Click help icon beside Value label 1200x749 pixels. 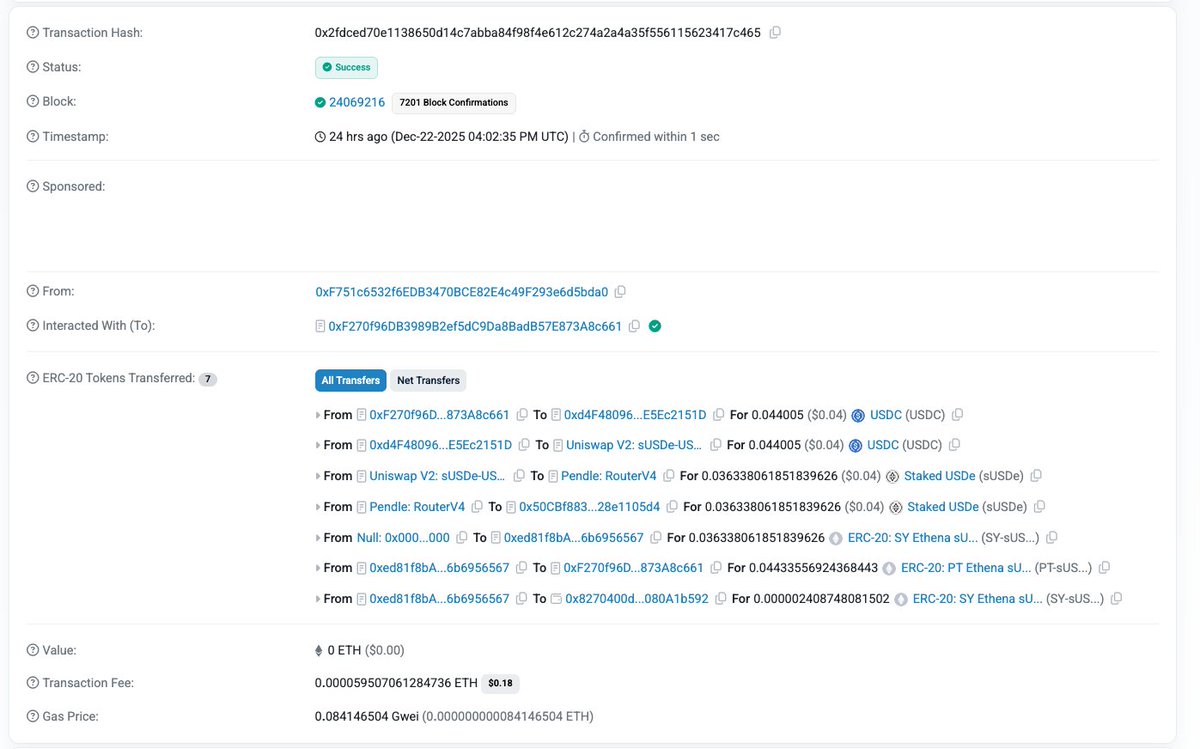pos(32,650)
